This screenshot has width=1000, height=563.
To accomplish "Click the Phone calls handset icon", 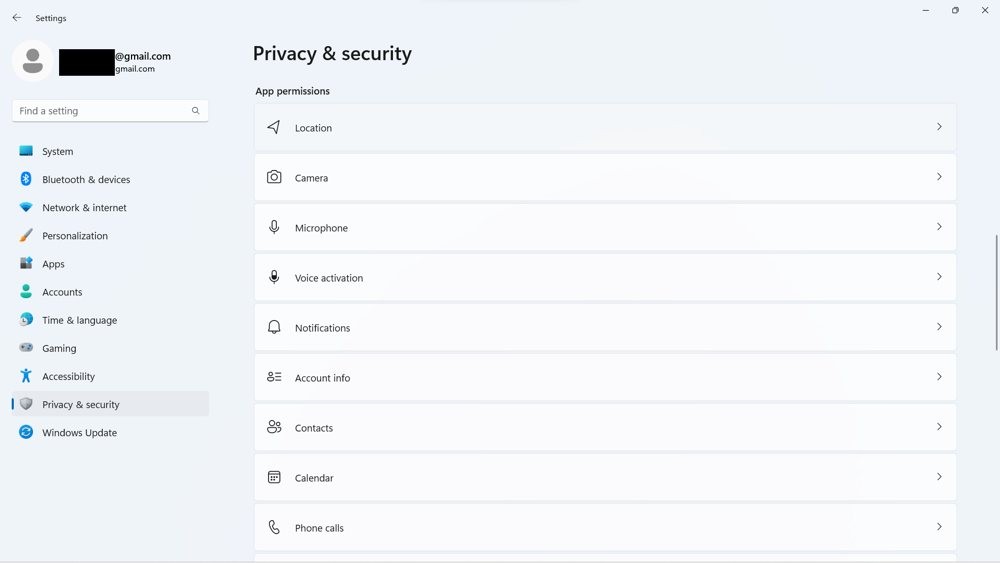I will coord(274,527).
